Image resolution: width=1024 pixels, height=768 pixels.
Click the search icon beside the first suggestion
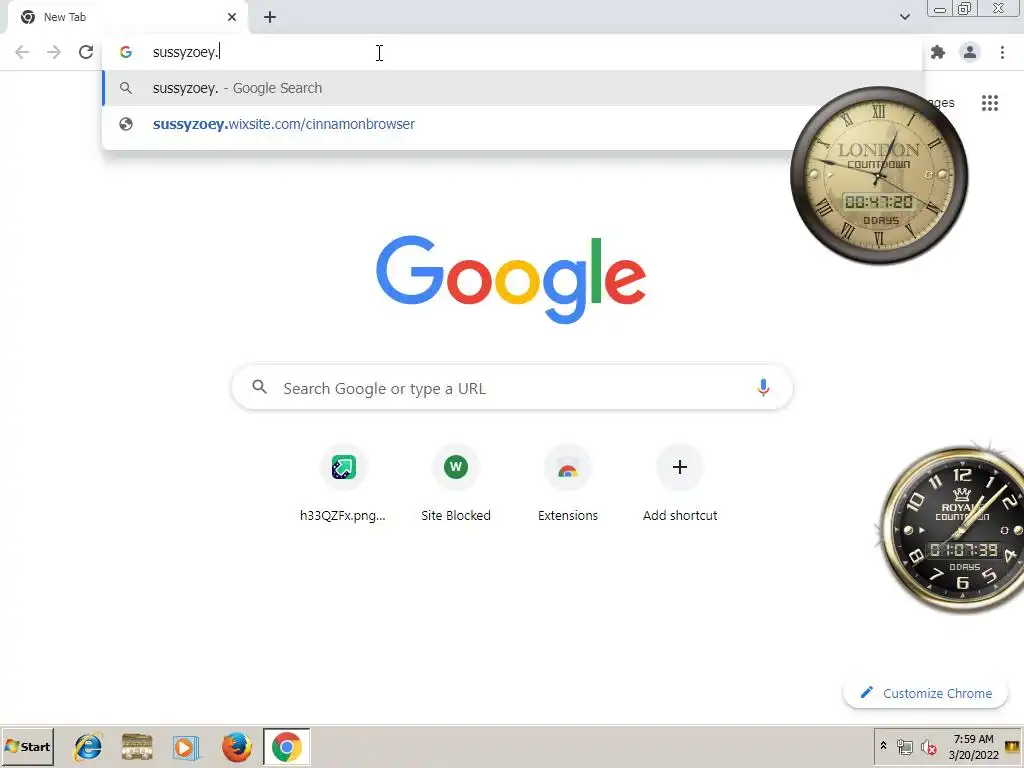(126, 88)
